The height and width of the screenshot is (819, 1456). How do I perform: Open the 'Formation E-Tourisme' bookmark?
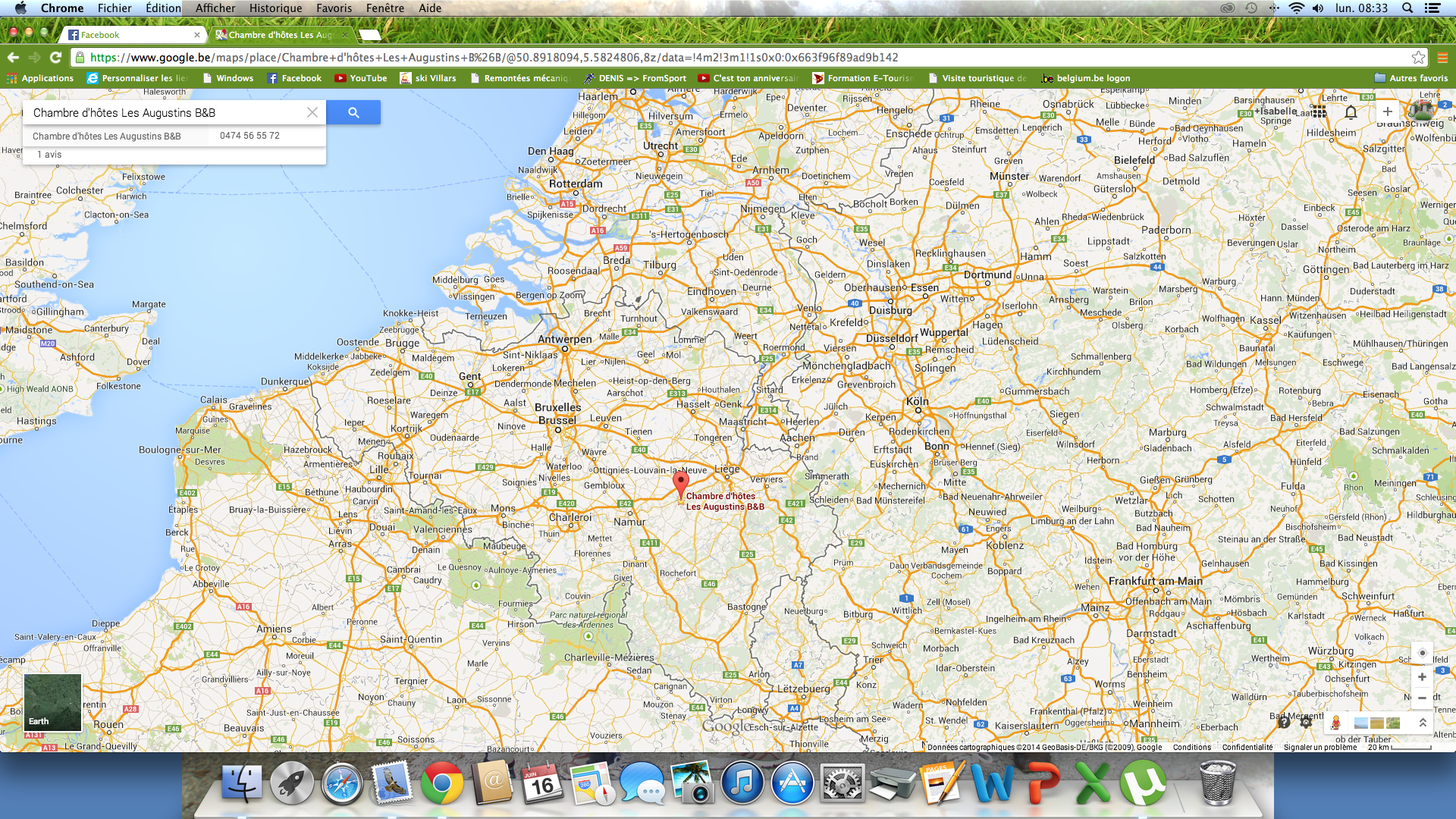863,78
